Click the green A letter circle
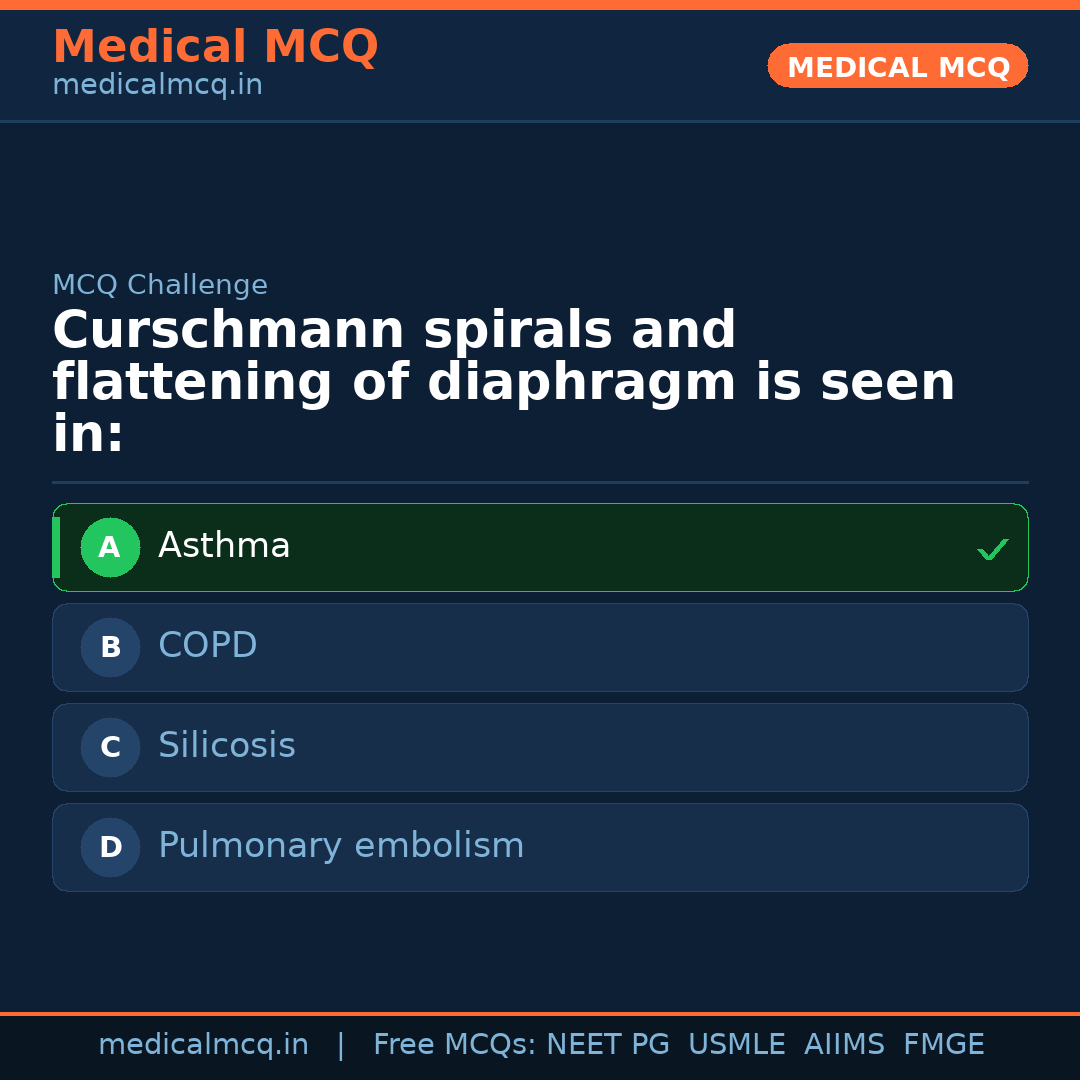1080x1080 pixels. coord(110,548)
